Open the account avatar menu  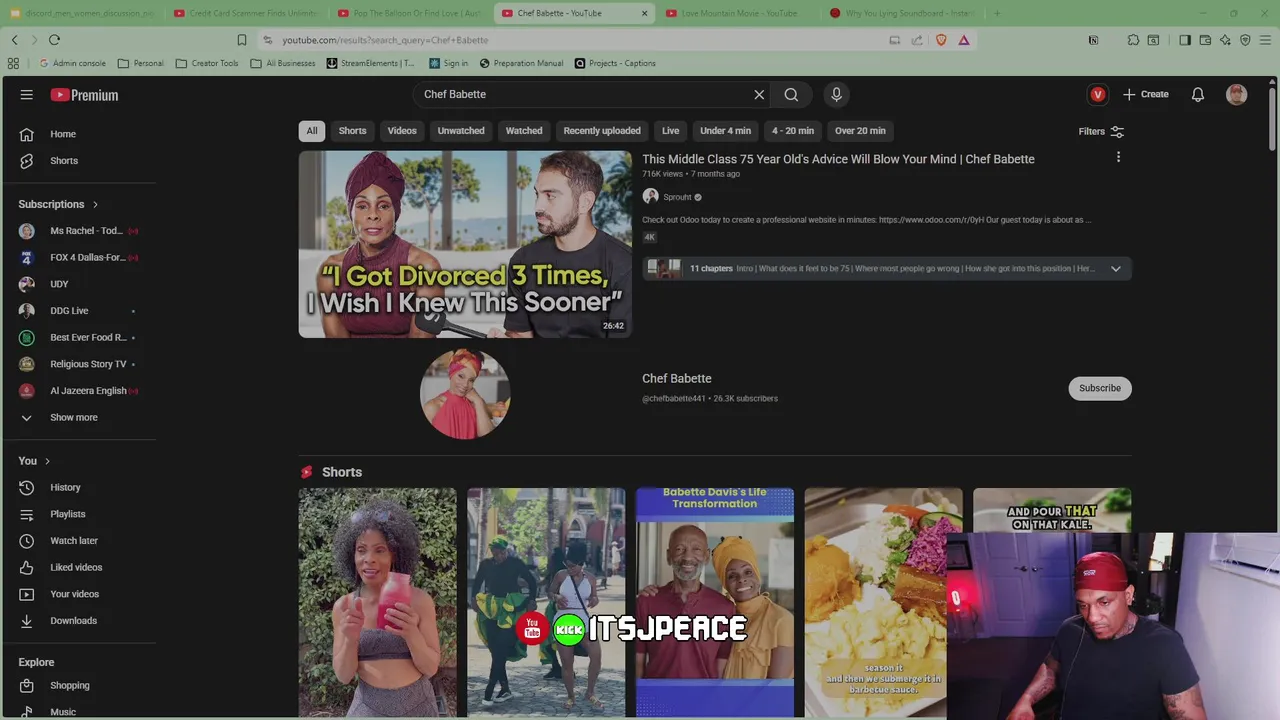(1237, 95)
